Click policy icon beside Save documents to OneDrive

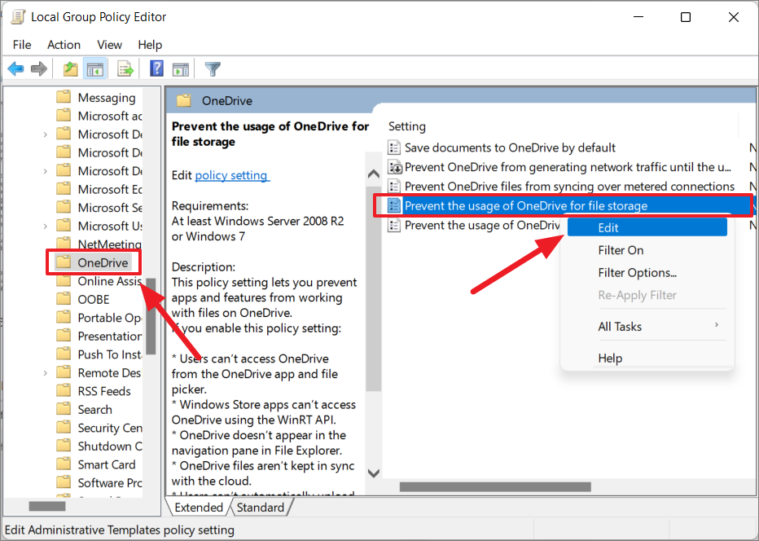(x=395, y=147)
